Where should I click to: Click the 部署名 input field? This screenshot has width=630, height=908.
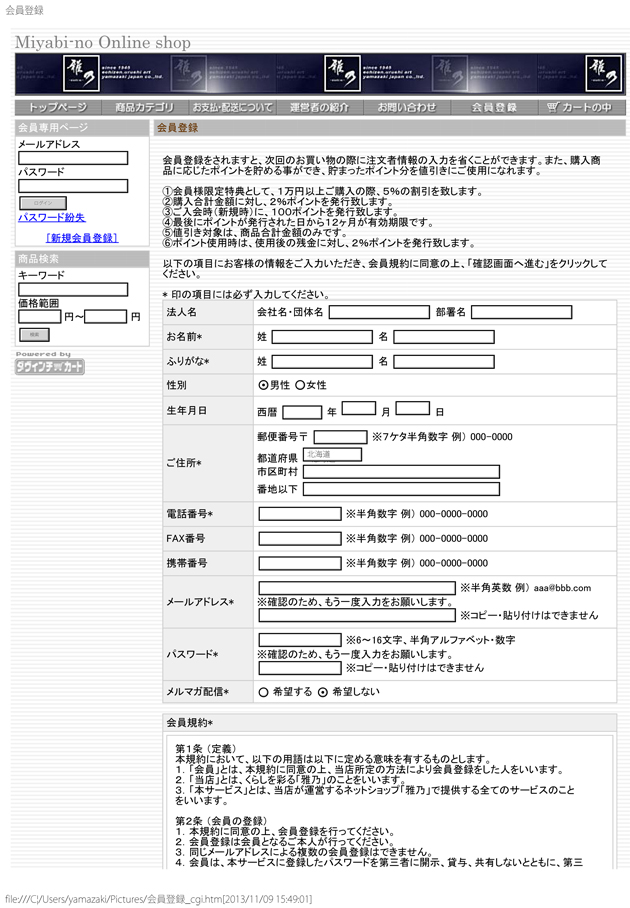pyautogui.click(x=522, y=312)
